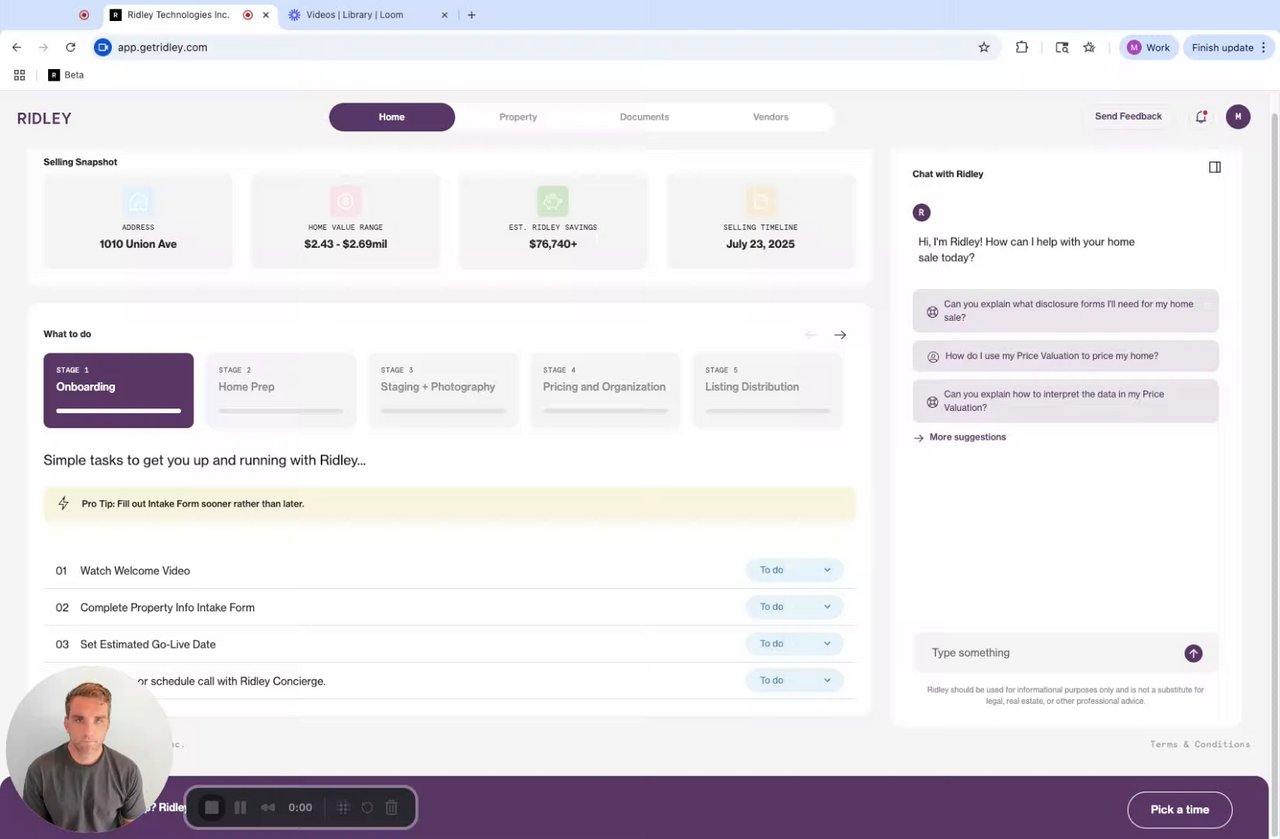Viewport: 1280px width, 839px height.
Task: Click Complete Property Info Intake Form task
Action: (167, 608)
